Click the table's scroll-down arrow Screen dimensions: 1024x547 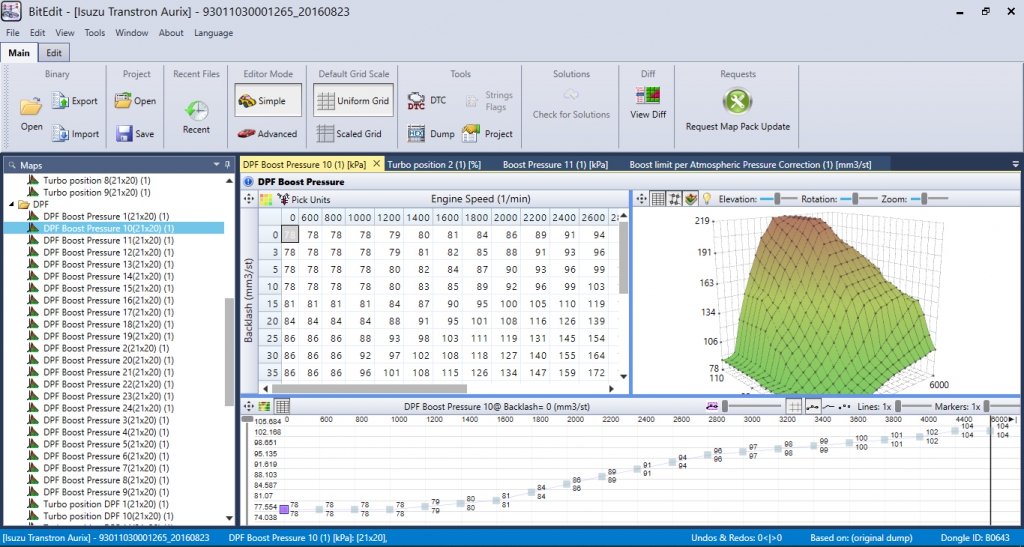[x=624, y=376]
